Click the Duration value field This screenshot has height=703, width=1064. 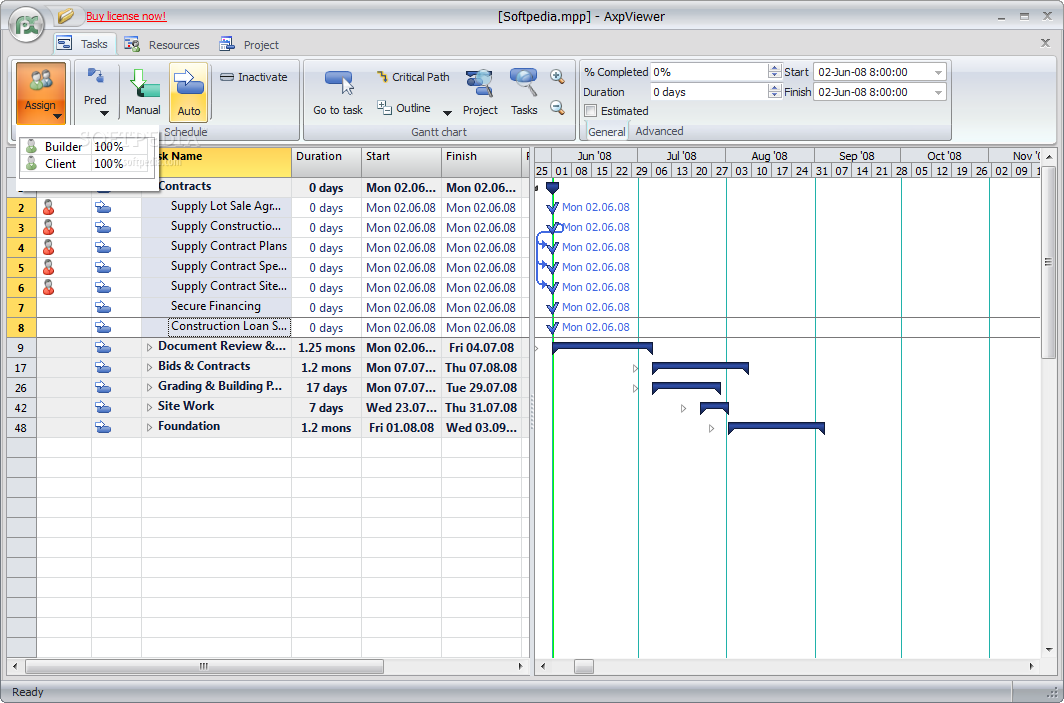708,92
